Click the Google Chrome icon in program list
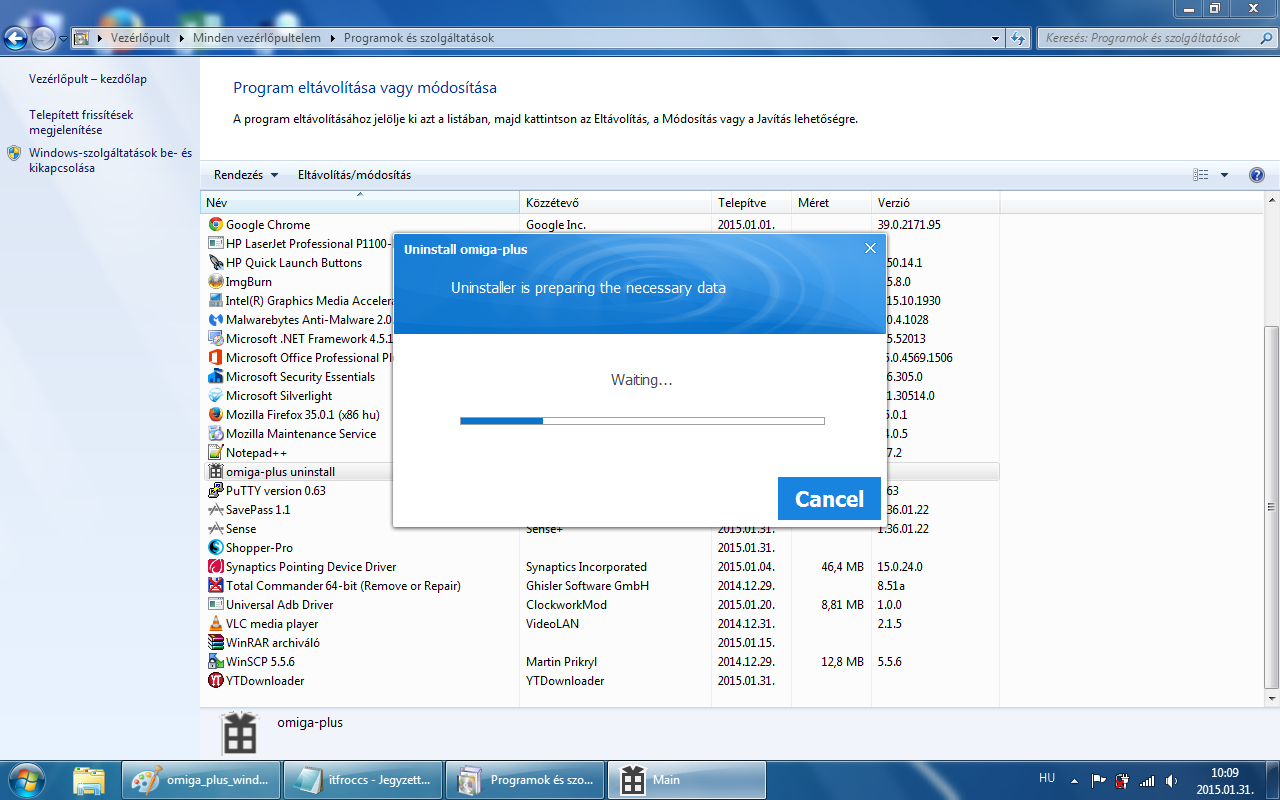1280x800 pixels. [215, 225]
